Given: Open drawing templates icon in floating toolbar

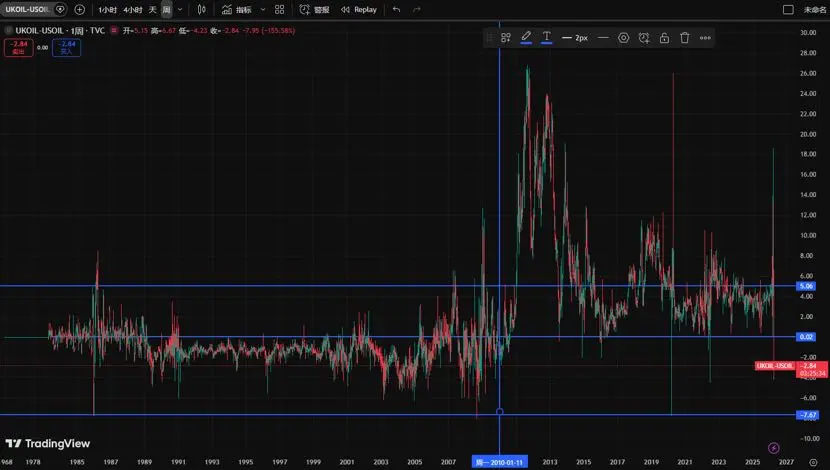Looking at the screenshot, I should coord(506,38).
